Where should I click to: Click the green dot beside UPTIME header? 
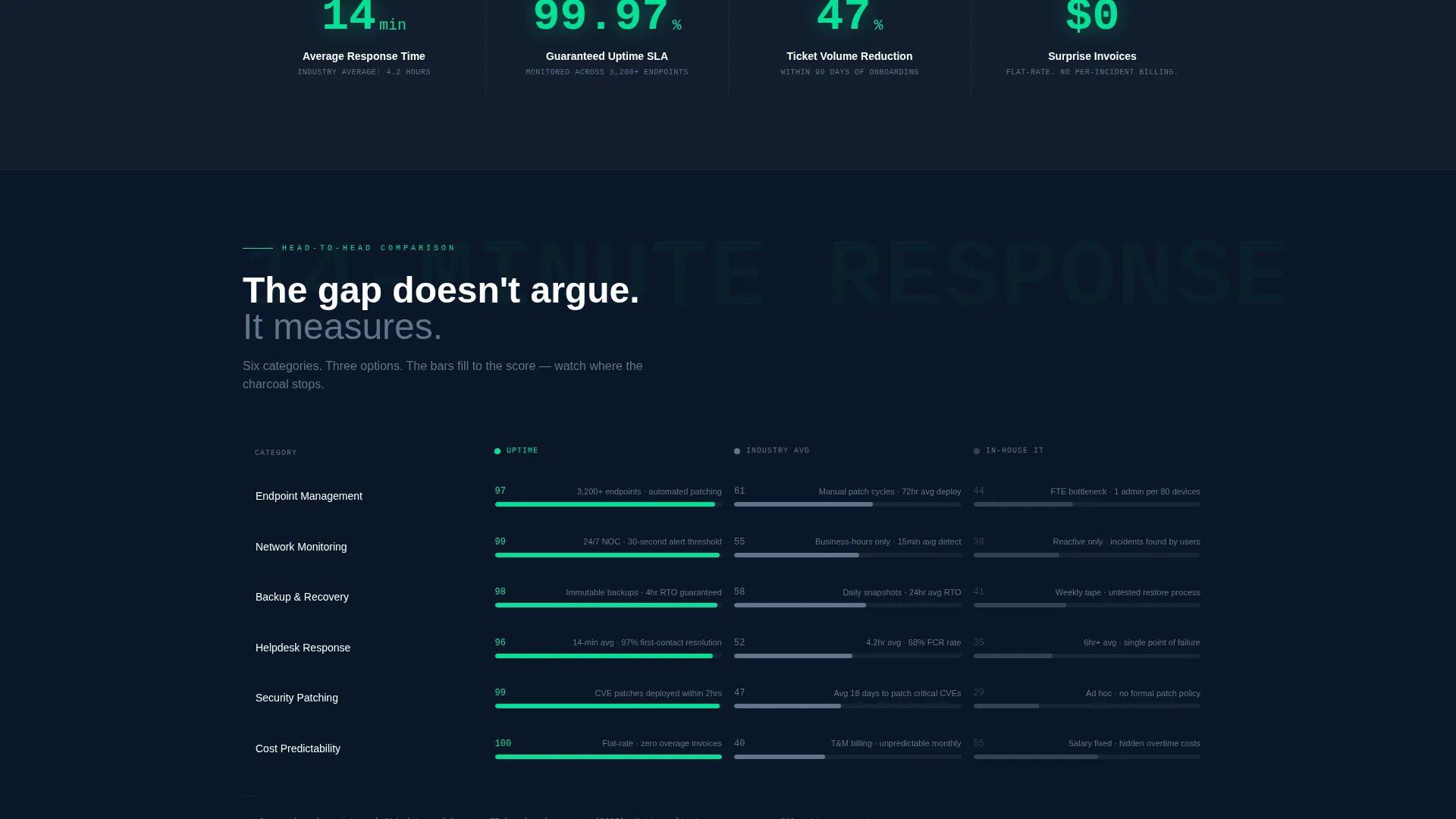[497, 451]
